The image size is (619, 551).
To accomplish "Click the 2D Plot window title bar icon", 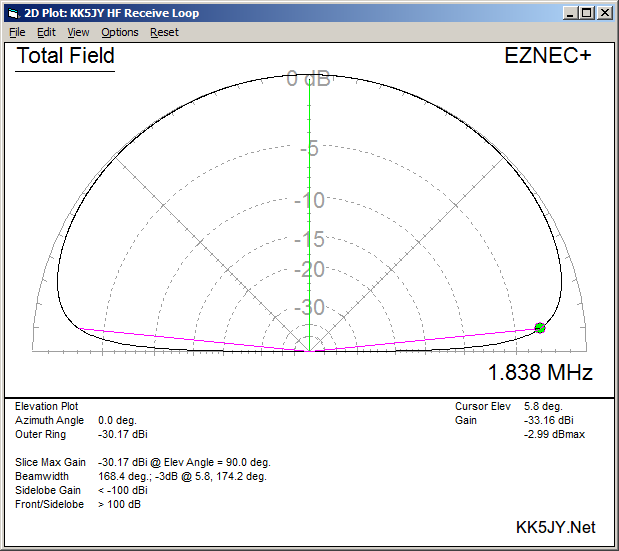I will click(x=13, y=13).
